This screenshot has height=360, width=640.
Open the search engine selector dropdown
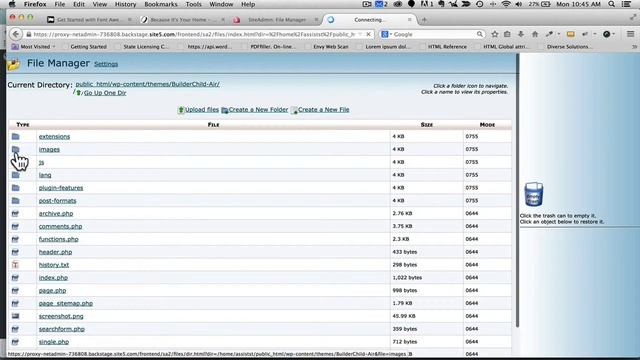click(x=387, y=34)
